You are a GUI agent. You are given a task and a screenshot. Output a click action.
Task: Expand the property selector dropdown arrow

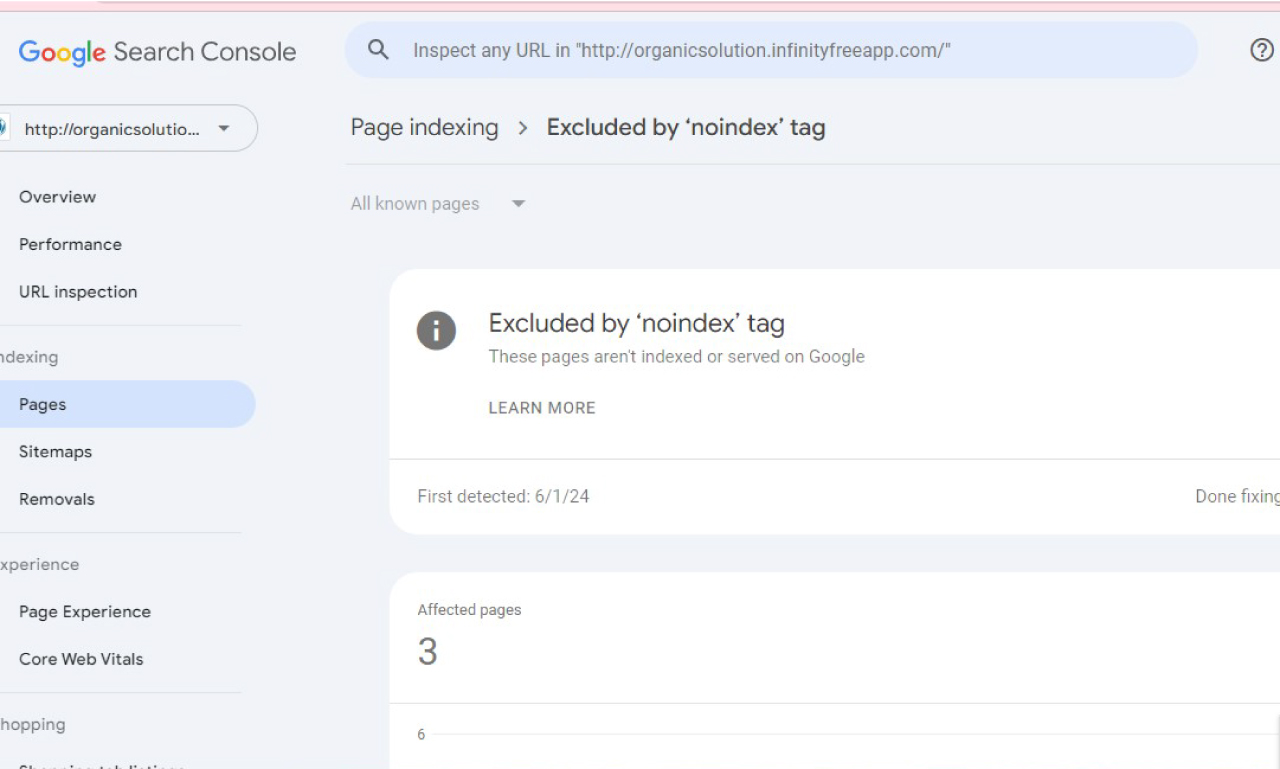pos(224,128)
